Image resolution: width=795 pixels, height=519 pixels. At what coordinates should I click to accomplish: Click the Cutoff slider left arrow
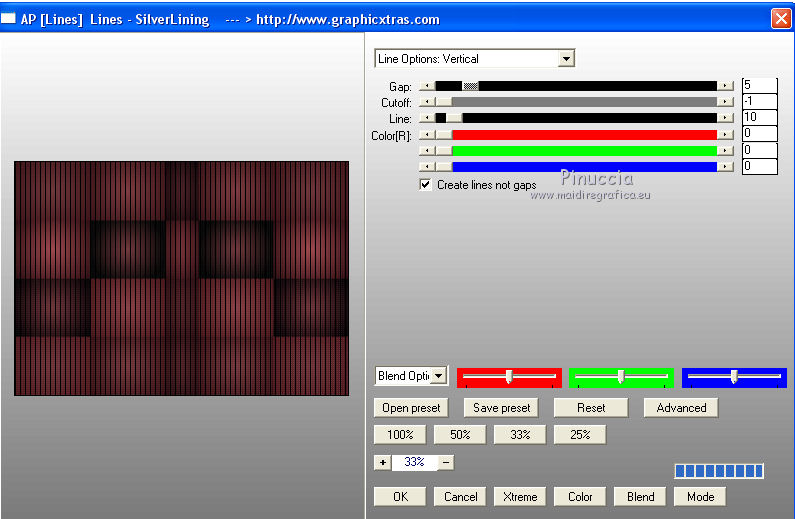[x=427, y=102]
